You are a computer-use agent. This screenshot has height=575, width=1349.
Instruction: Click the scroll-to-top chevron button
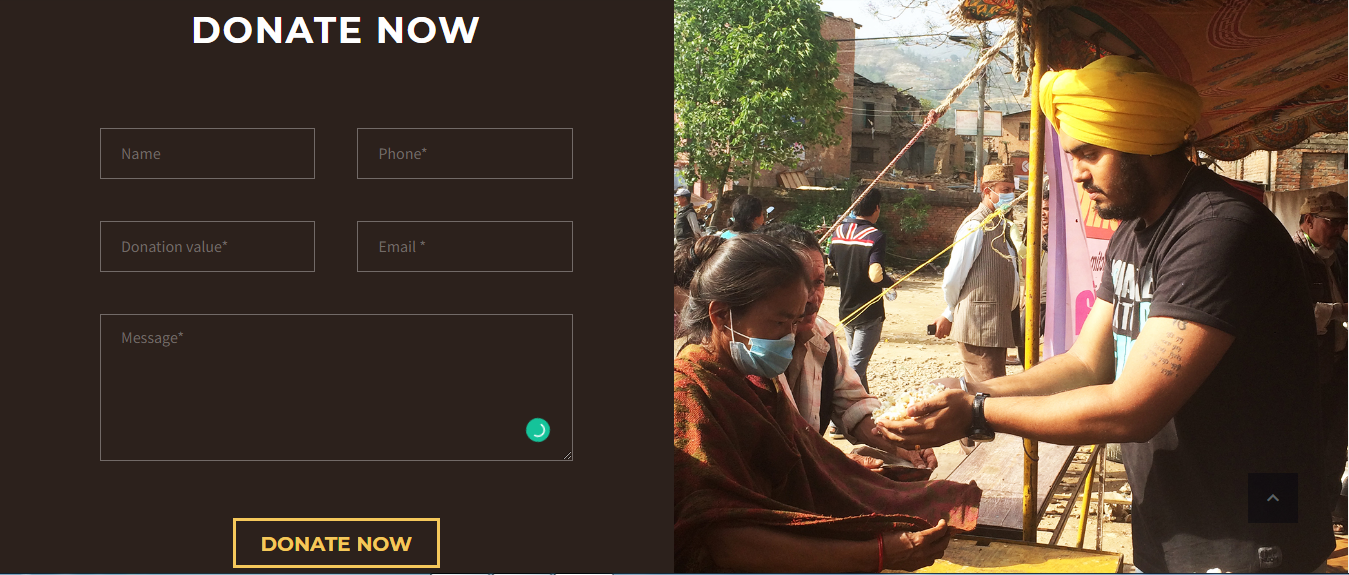click(x=1272, y=498)
